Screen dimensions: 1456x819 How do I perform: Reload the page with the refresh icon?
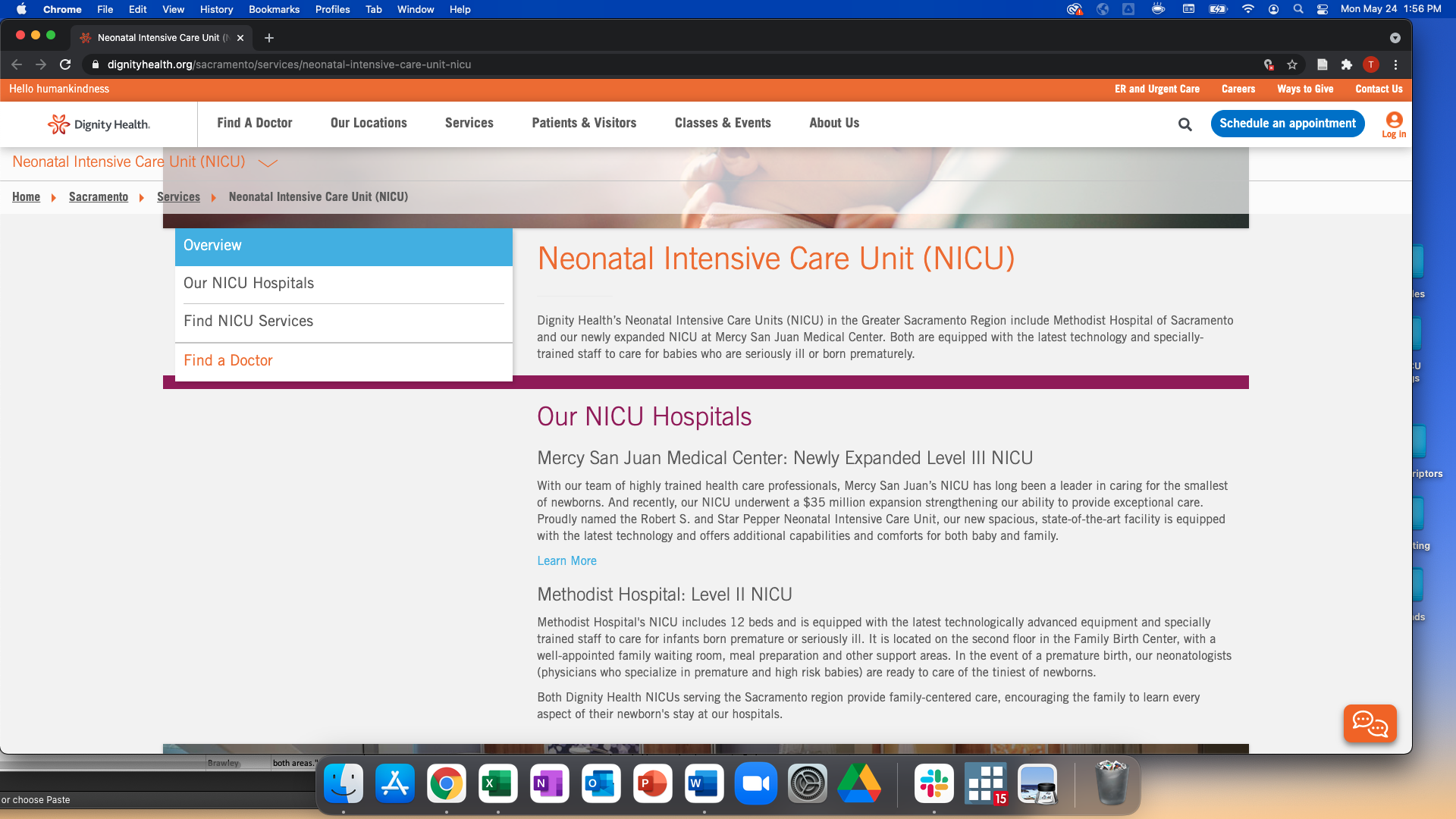tap(65, 64)
